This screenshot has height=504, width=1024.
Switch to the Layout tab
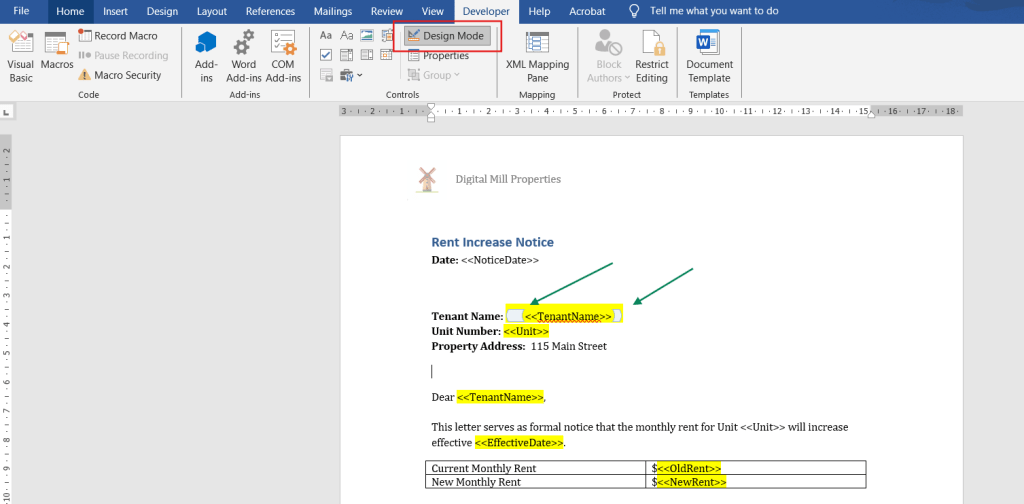click(x=212, y=11)
